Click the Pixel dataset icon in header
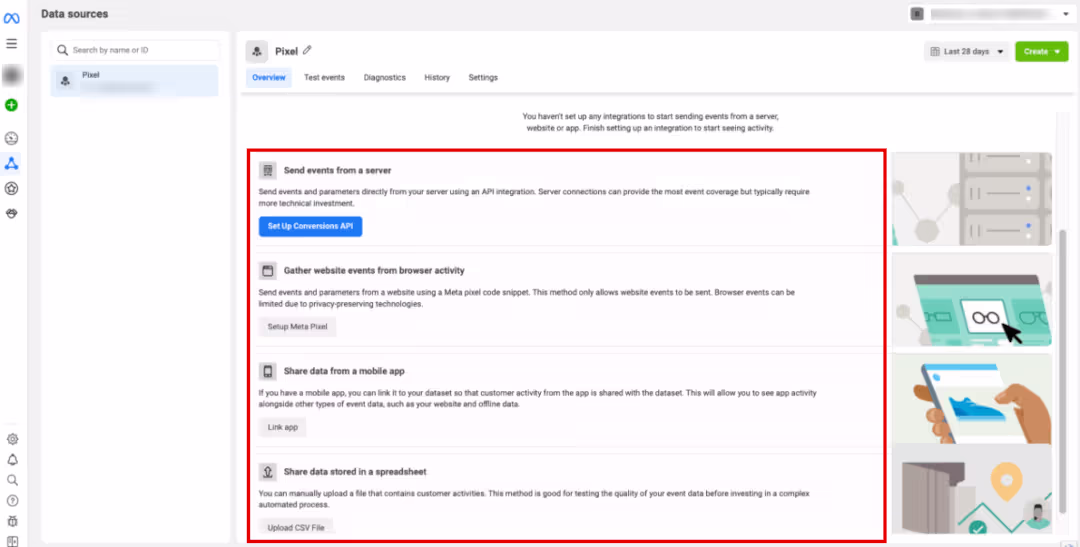 click(257, 52)
